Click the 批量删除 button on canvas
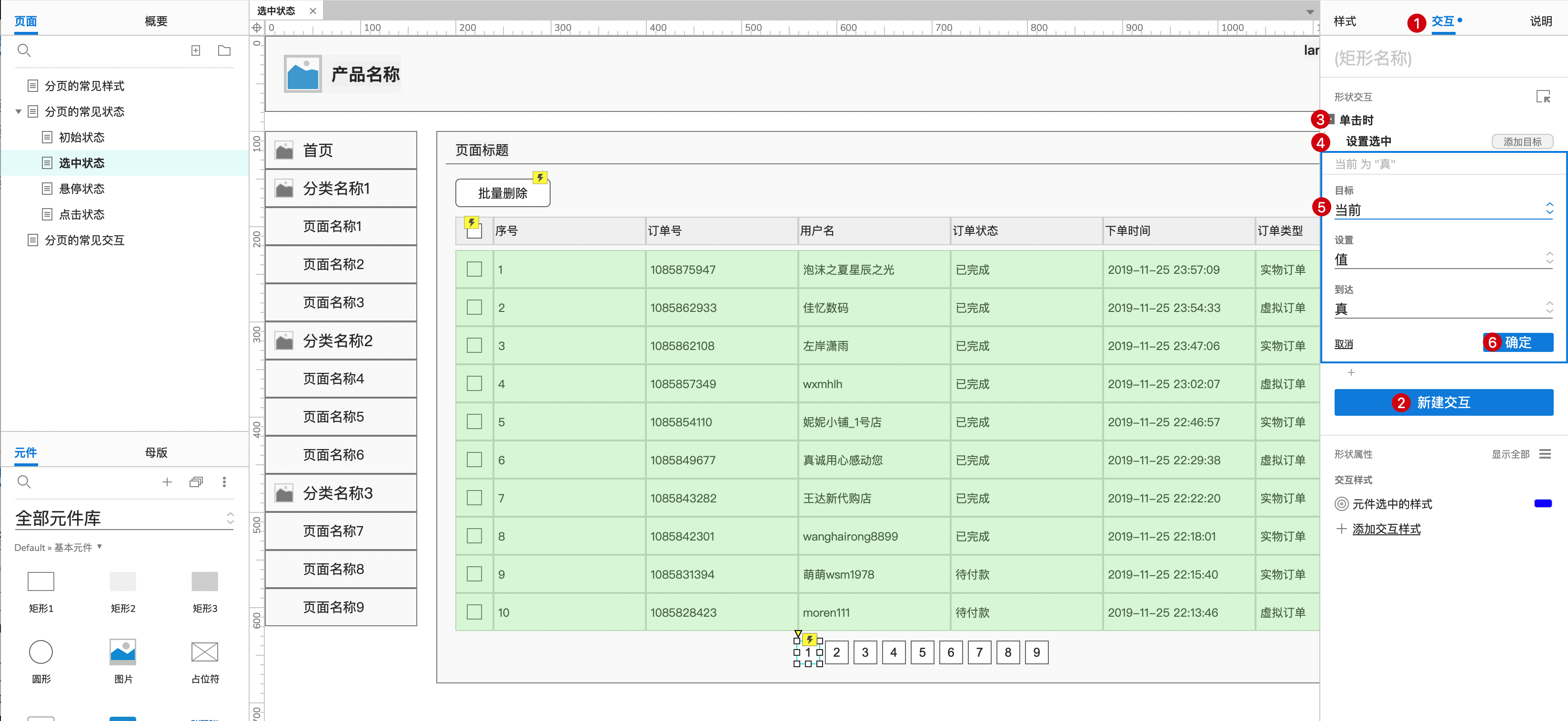 coord(502,193)
